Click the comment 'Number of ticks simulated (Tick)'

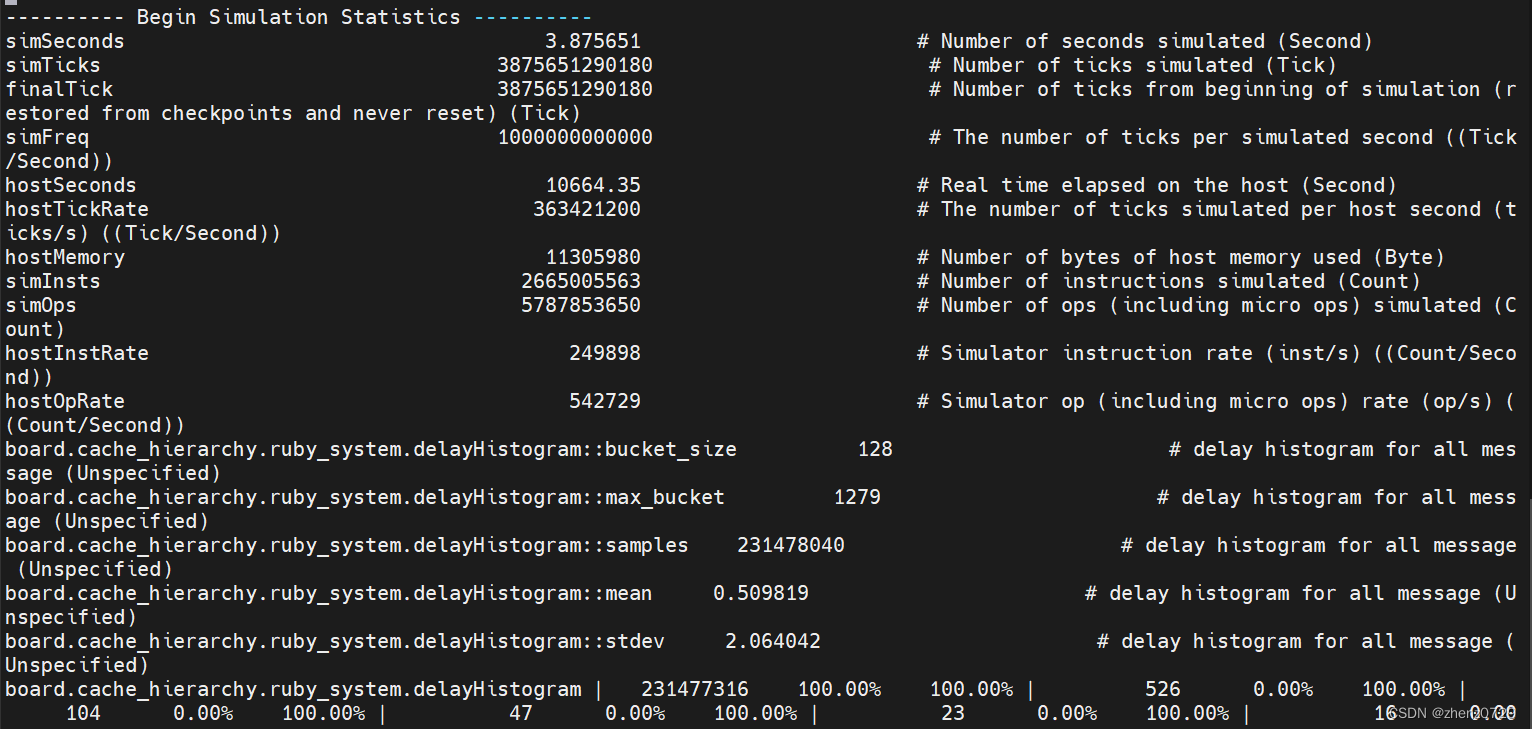[x=1145, y=65]
